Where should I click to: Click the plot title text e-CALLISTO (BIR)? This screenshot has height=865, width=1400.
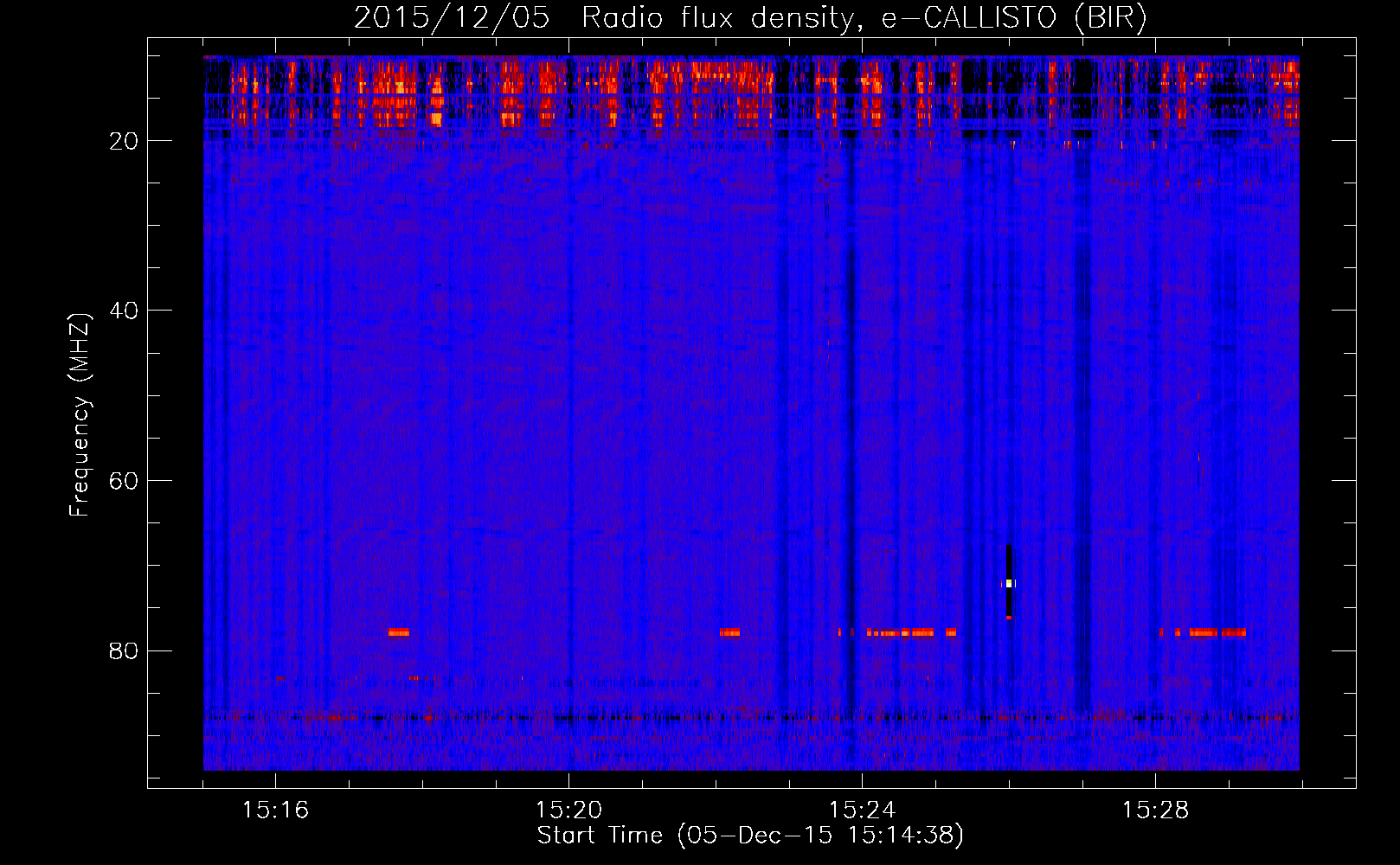point(1013,18)
